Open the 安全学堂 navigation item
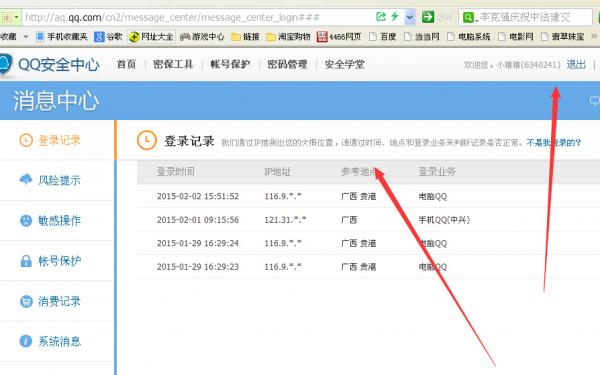 click(x=344, y=64)
